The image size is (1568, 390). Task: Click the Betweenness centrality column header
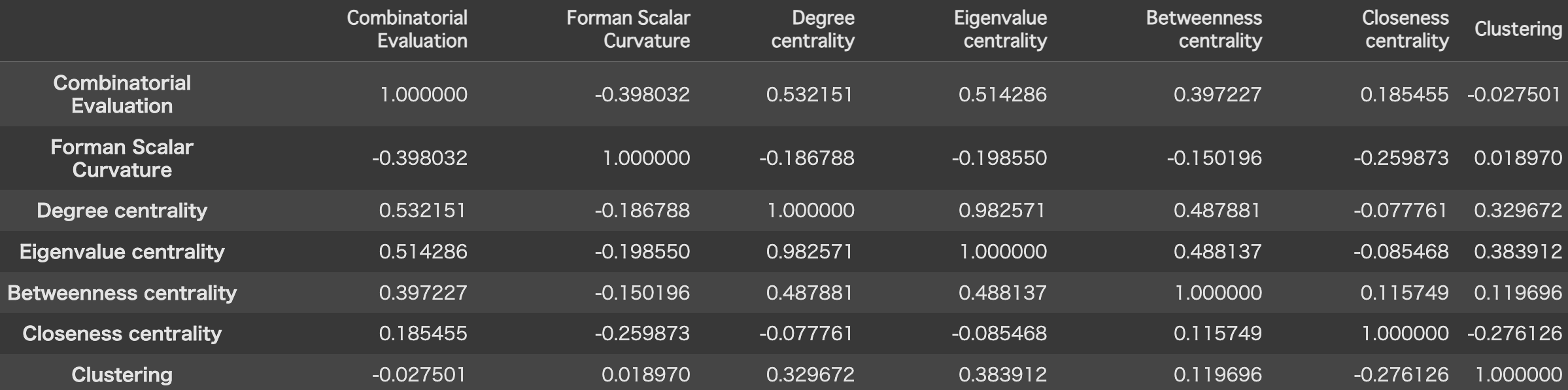click(1204, 29)
